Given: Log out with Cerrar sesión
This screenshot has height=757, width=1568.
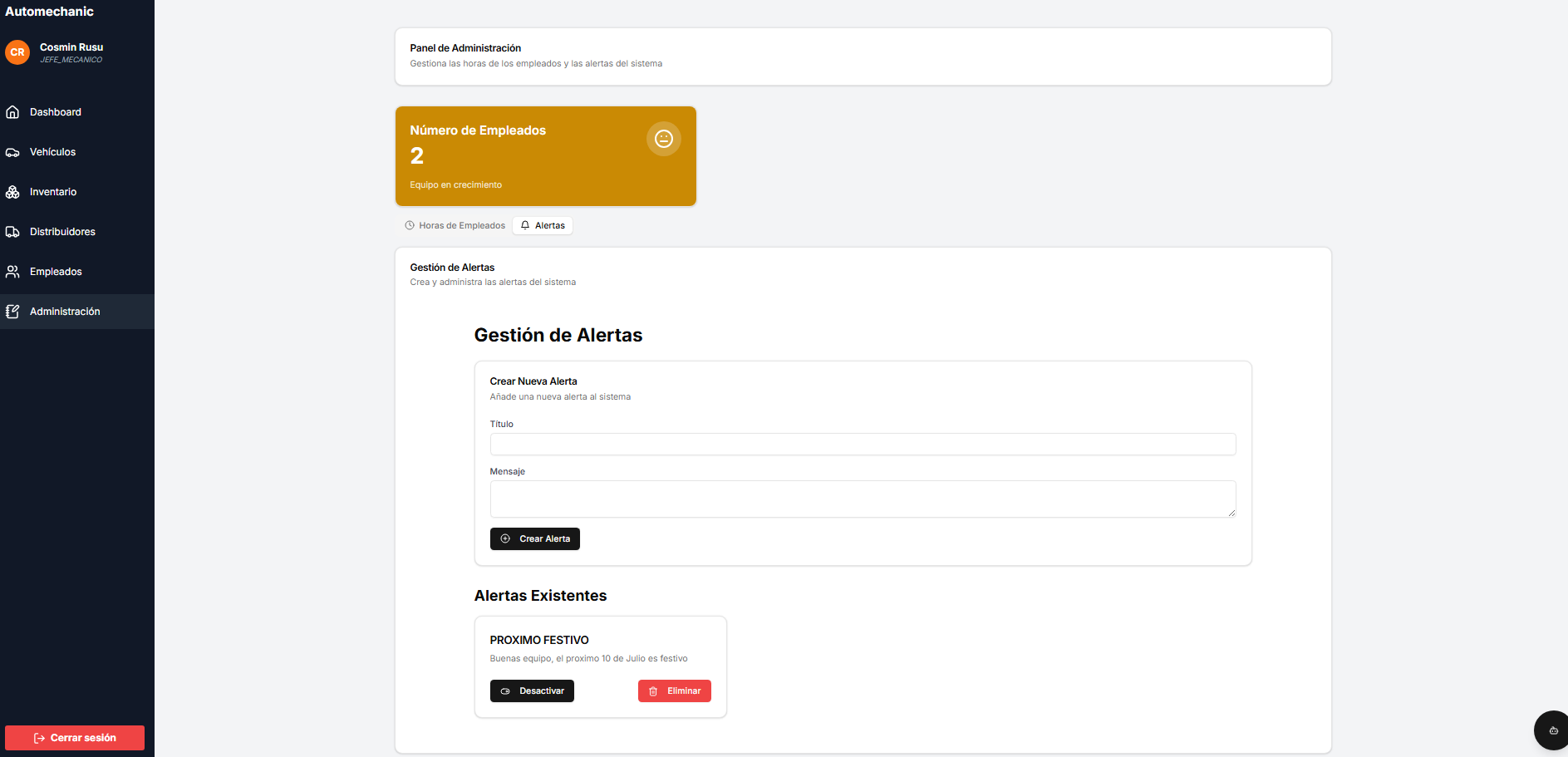Looking at the screenshot, I should coord(74,737).
